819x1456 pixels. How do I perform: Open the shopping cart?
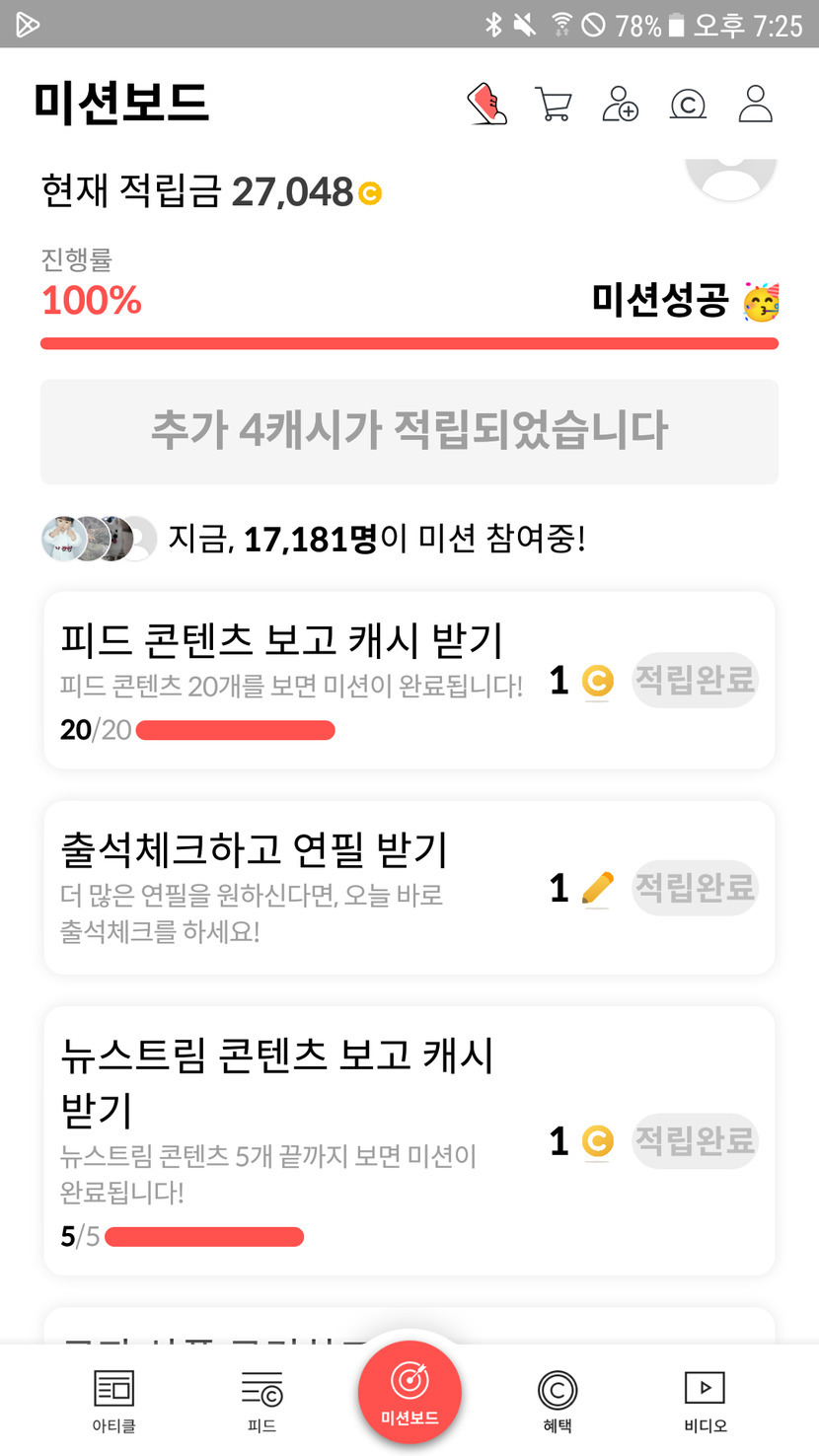[553, 104]
